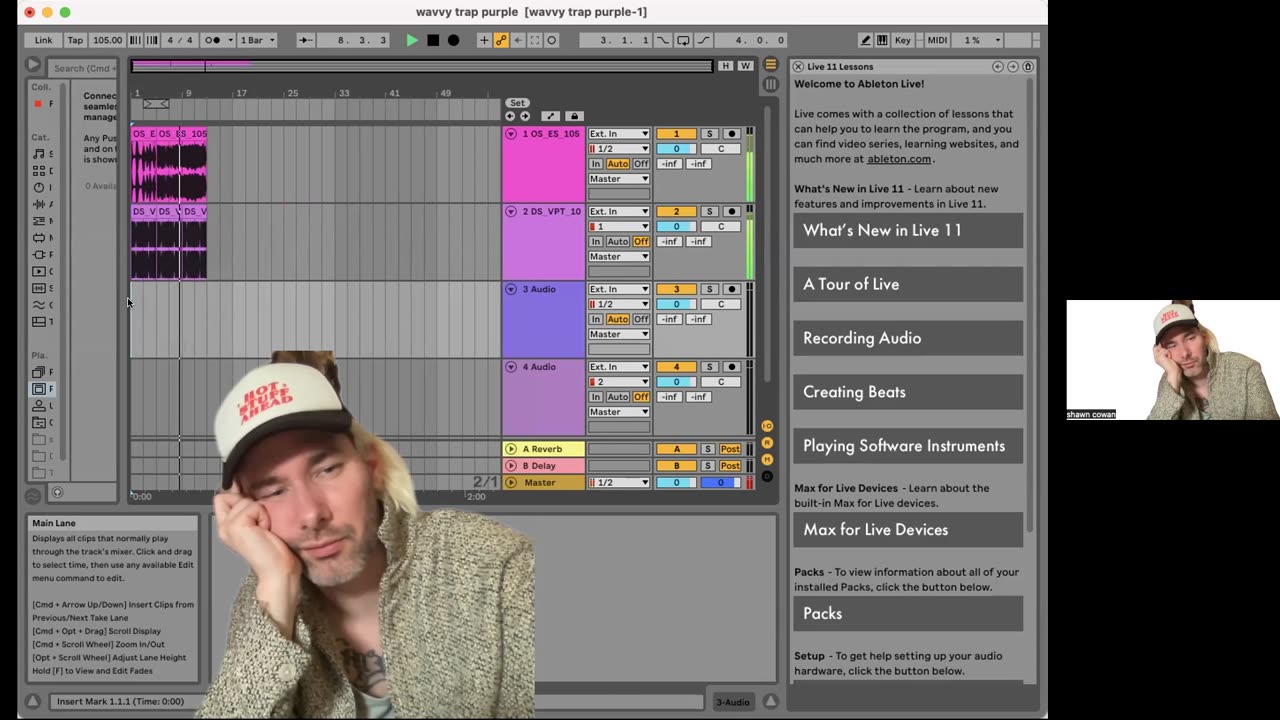
Task: Switch to Arrangement view selector icon
Action: pos(770,65)
